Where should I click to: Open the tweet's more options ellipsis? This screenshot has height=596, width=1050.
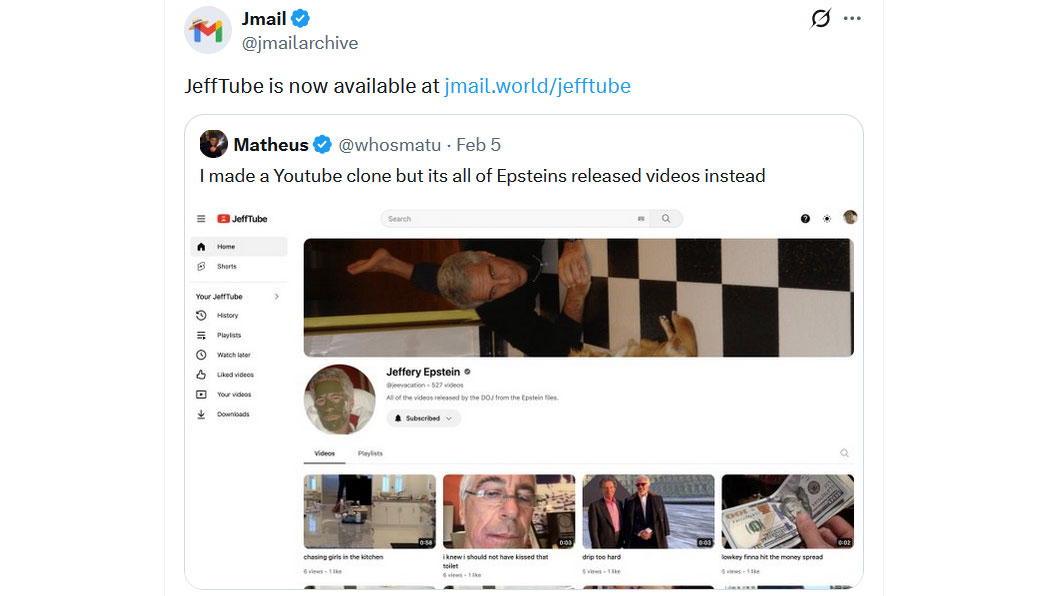tap(852, 19)
